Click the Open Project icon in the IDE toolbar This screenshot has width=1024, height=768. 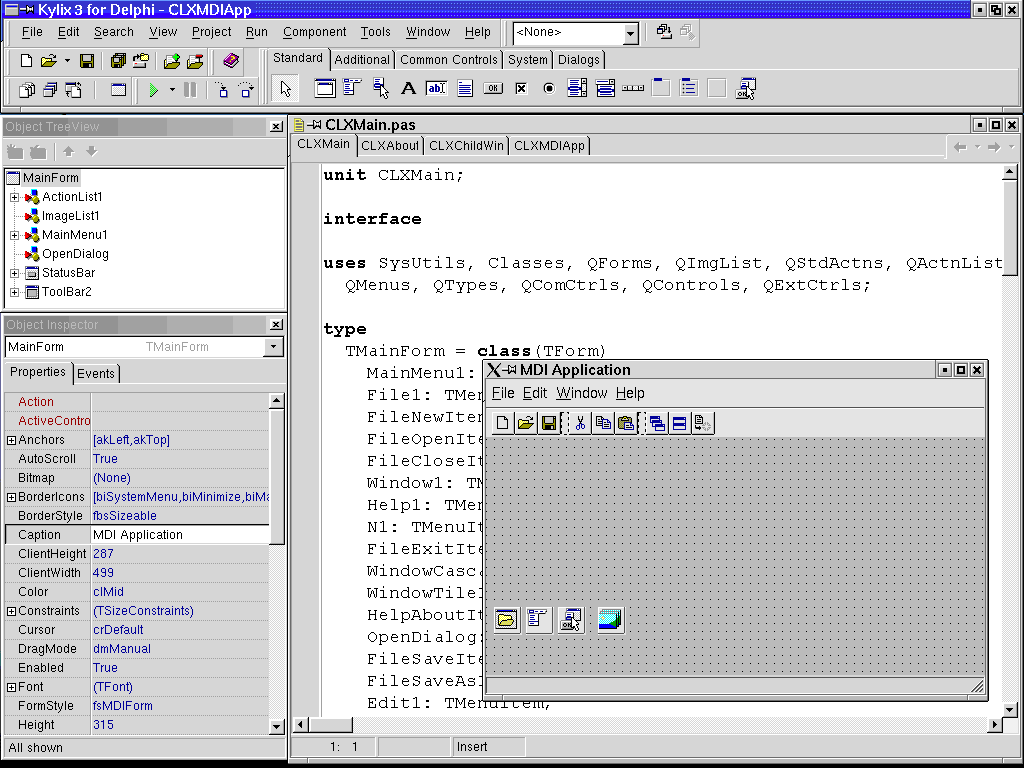point(141,61)
